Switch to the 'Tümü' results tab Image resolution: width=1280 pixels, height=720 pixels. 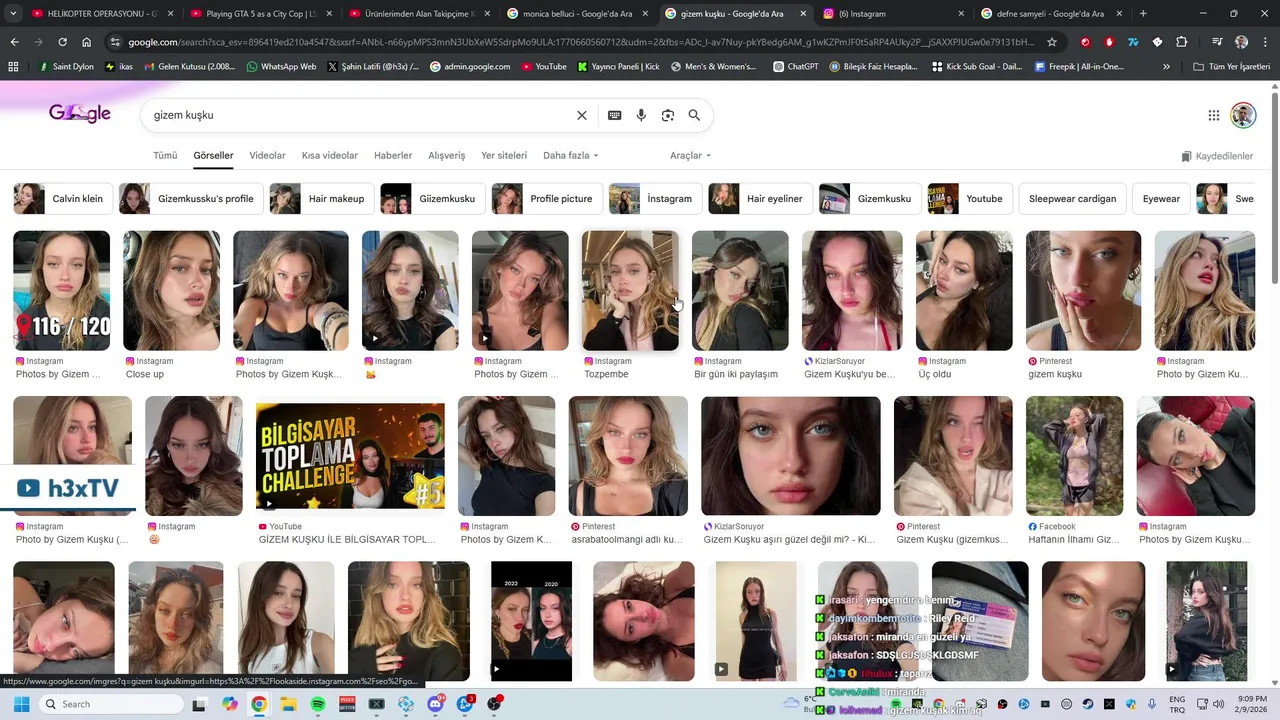pyautogui.click(x=165, y=156)
